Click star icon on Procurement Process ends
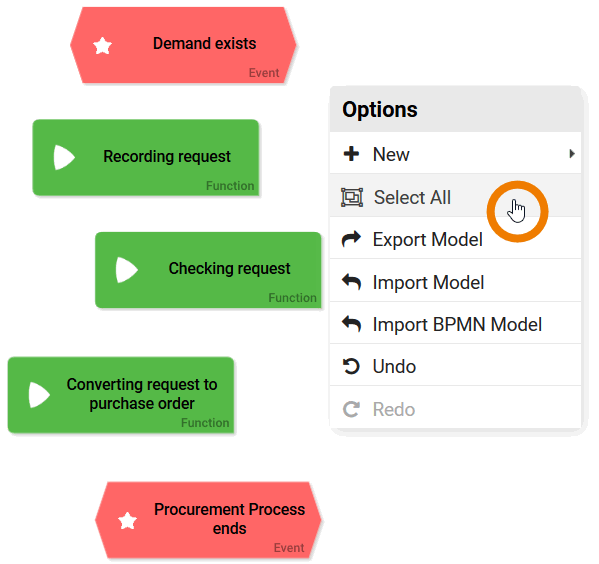Image resolution: width=599 pixels, height=564 pixels. 127,521
